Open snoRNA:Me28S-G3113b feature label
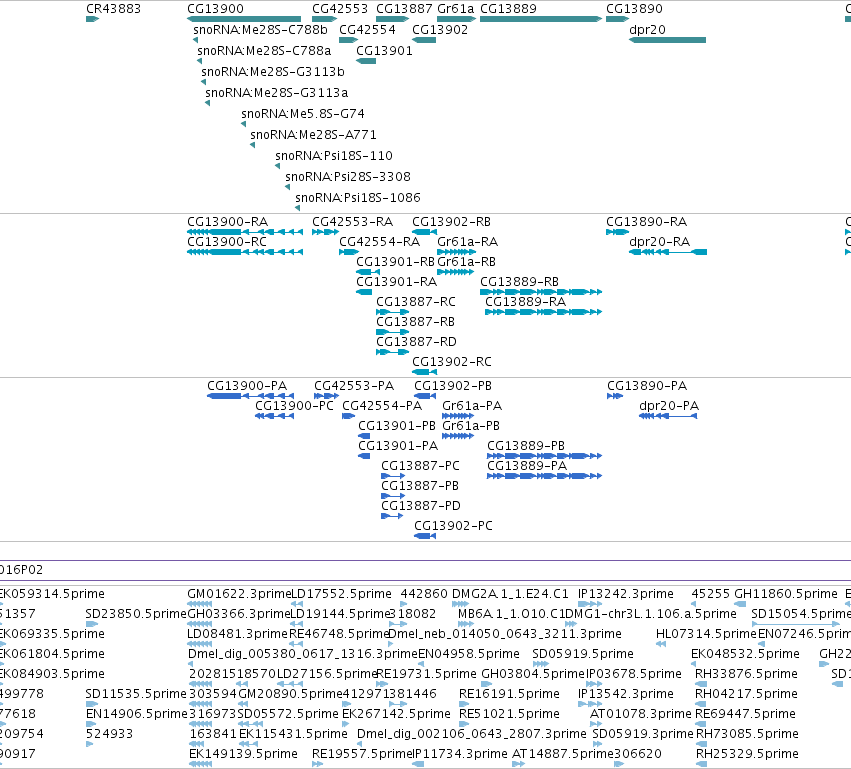This screenshot has width=851, height=769. pyautogui.click(x=273, y=72)
